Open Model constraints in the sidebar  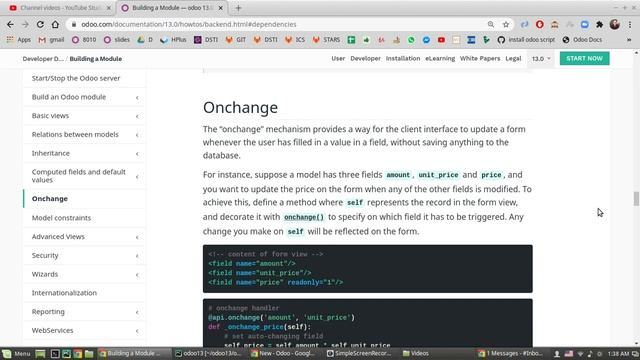tap(84, 218)
